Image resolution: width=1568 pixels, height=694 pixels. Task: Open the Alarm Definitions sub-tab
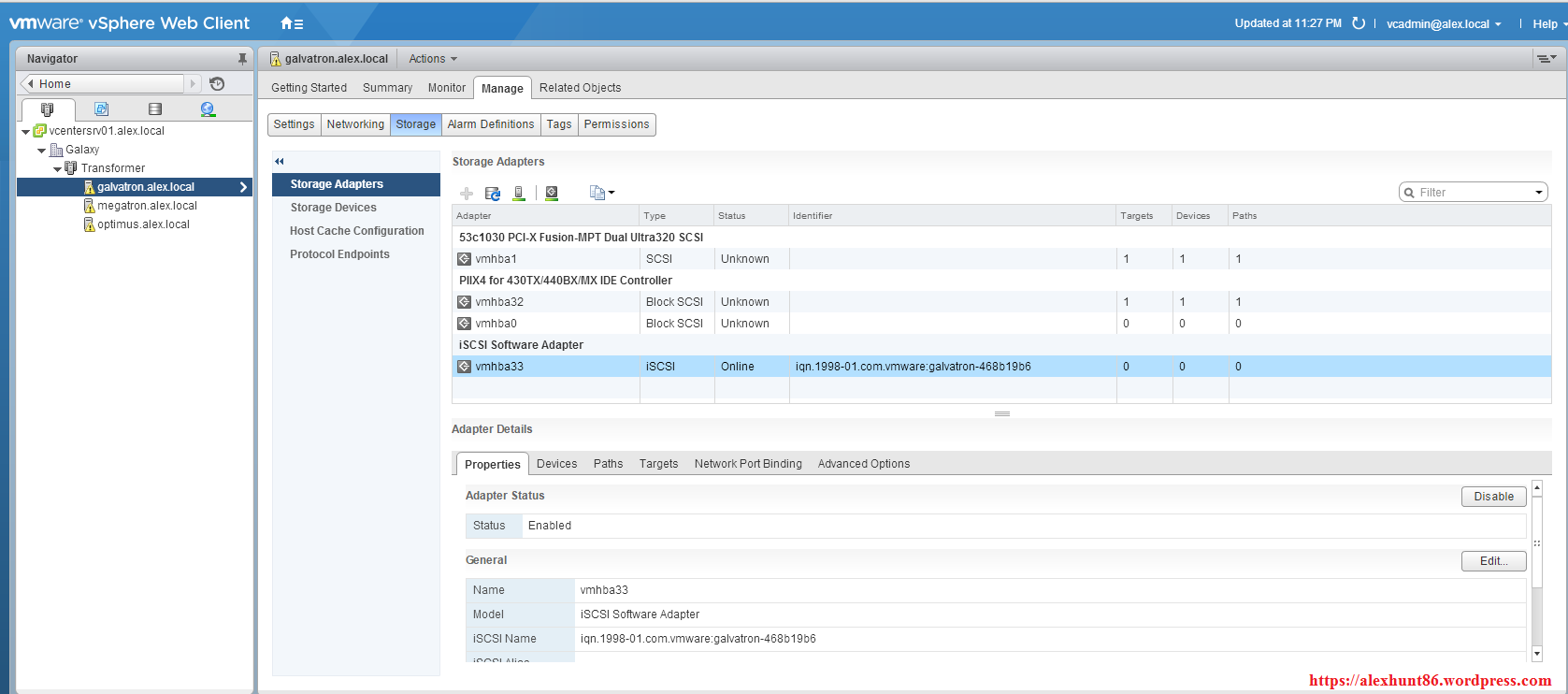(491, 124)
